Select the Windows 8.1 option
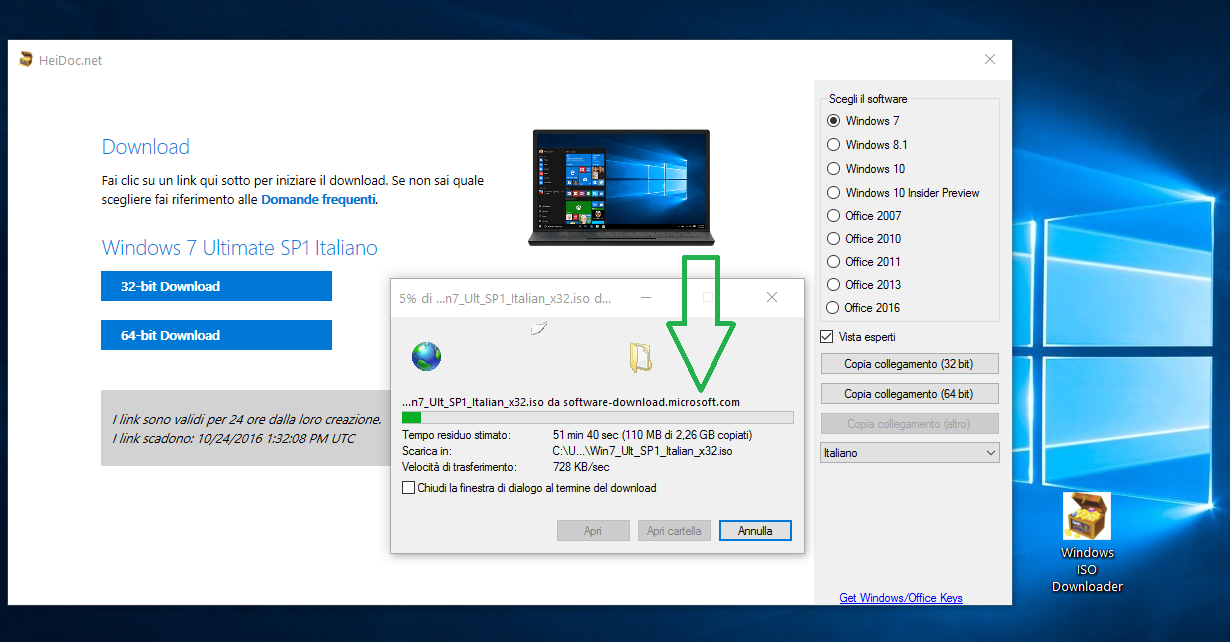 click(x=834, y=145)
